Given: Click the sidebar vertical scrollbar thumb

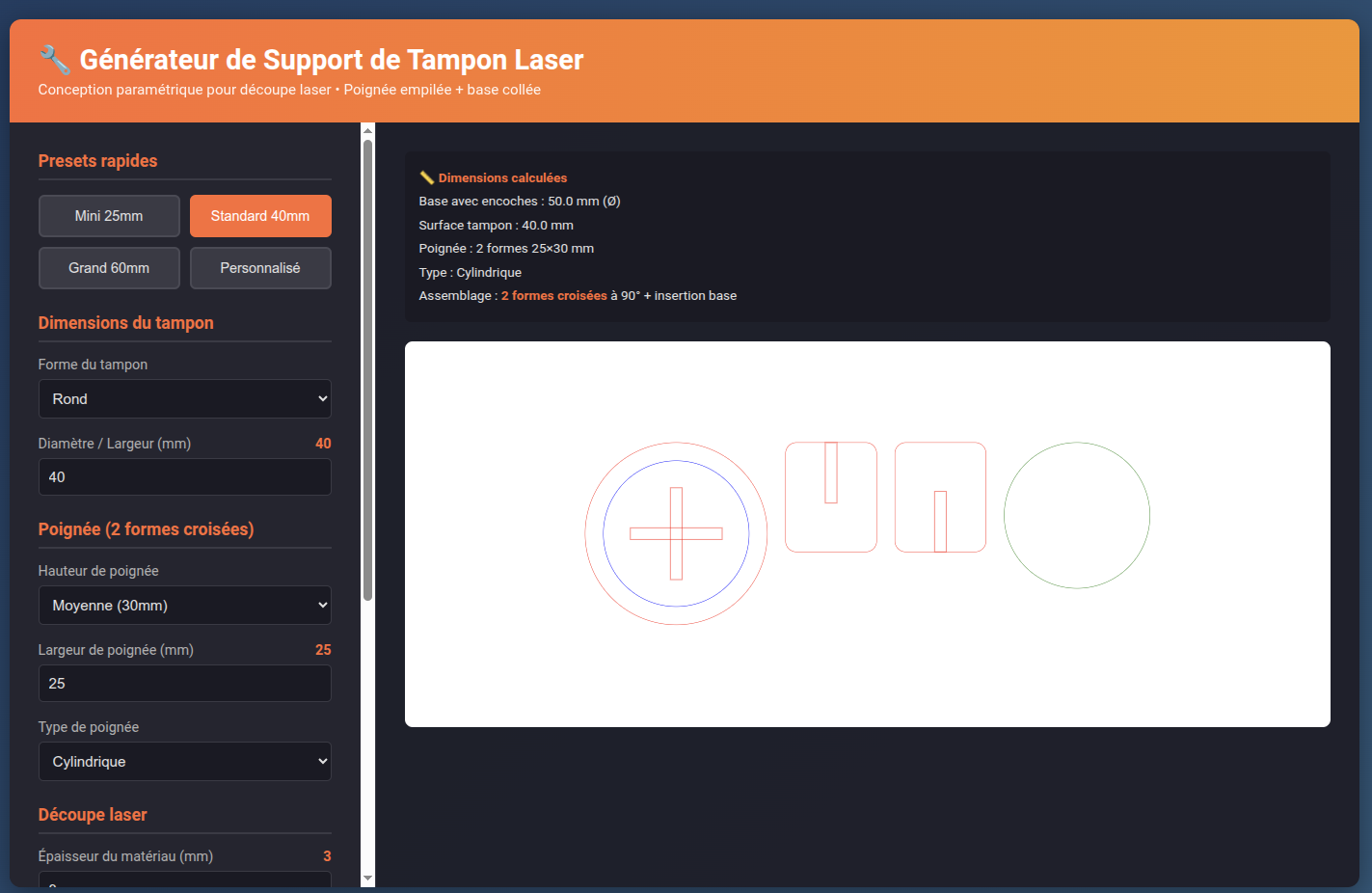Looking at the screenshot, I should (x=367, y=366).
